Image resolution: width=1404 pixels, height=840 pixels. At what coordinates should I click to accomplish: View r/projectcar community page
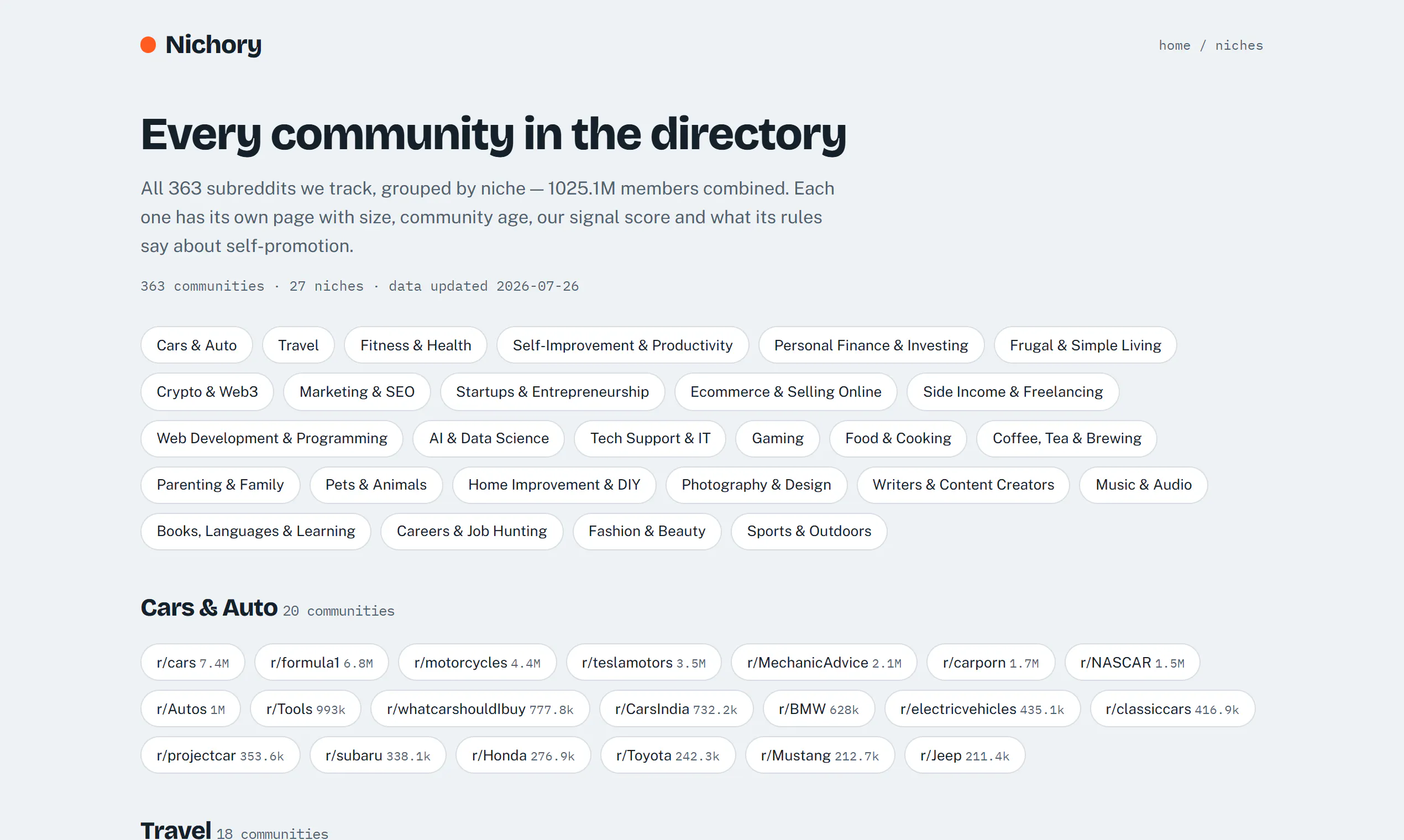219,755
